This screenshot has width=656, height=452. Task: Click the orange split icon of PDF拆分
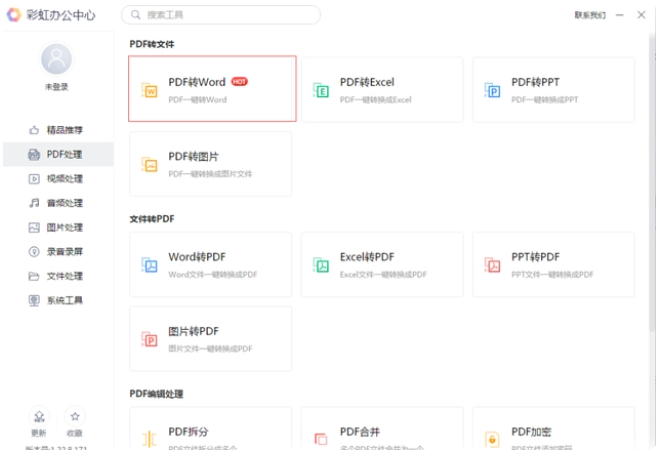click(x=149, y=439)
